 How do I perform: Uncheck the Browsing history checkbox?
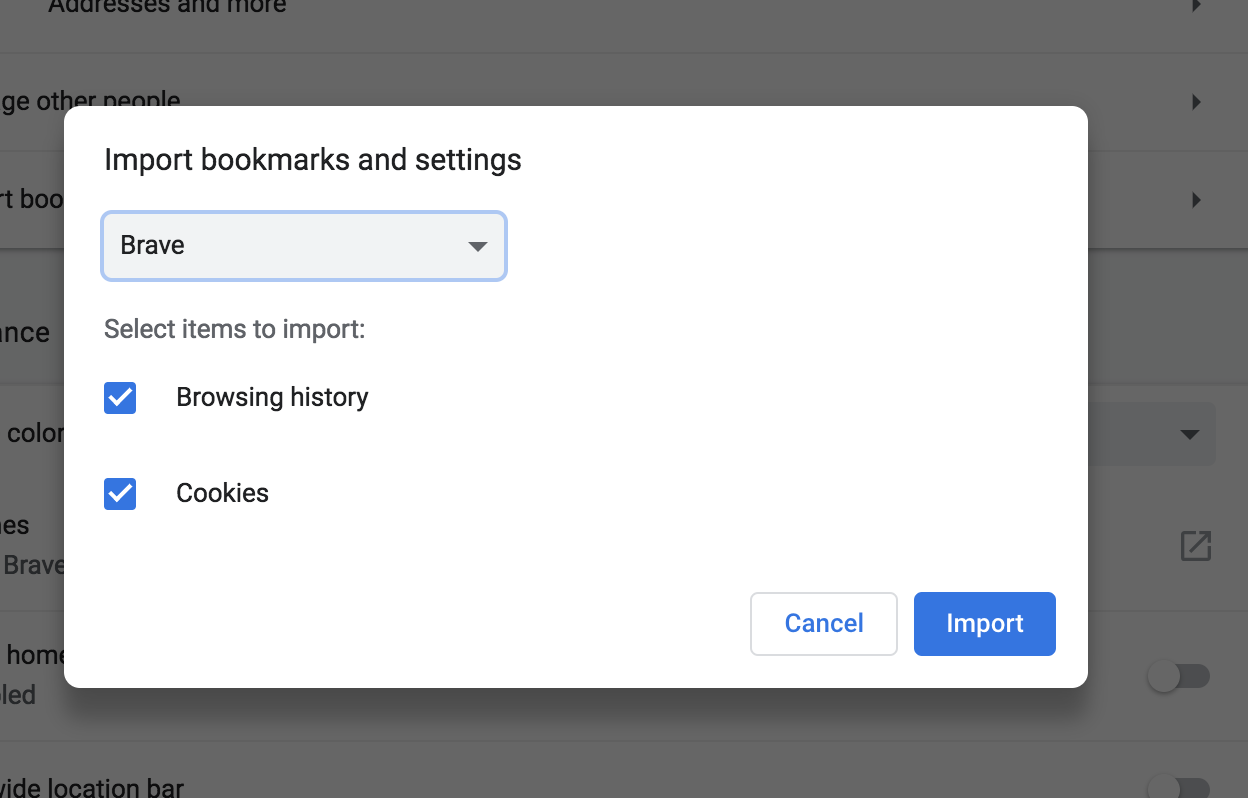pos(120,398)
